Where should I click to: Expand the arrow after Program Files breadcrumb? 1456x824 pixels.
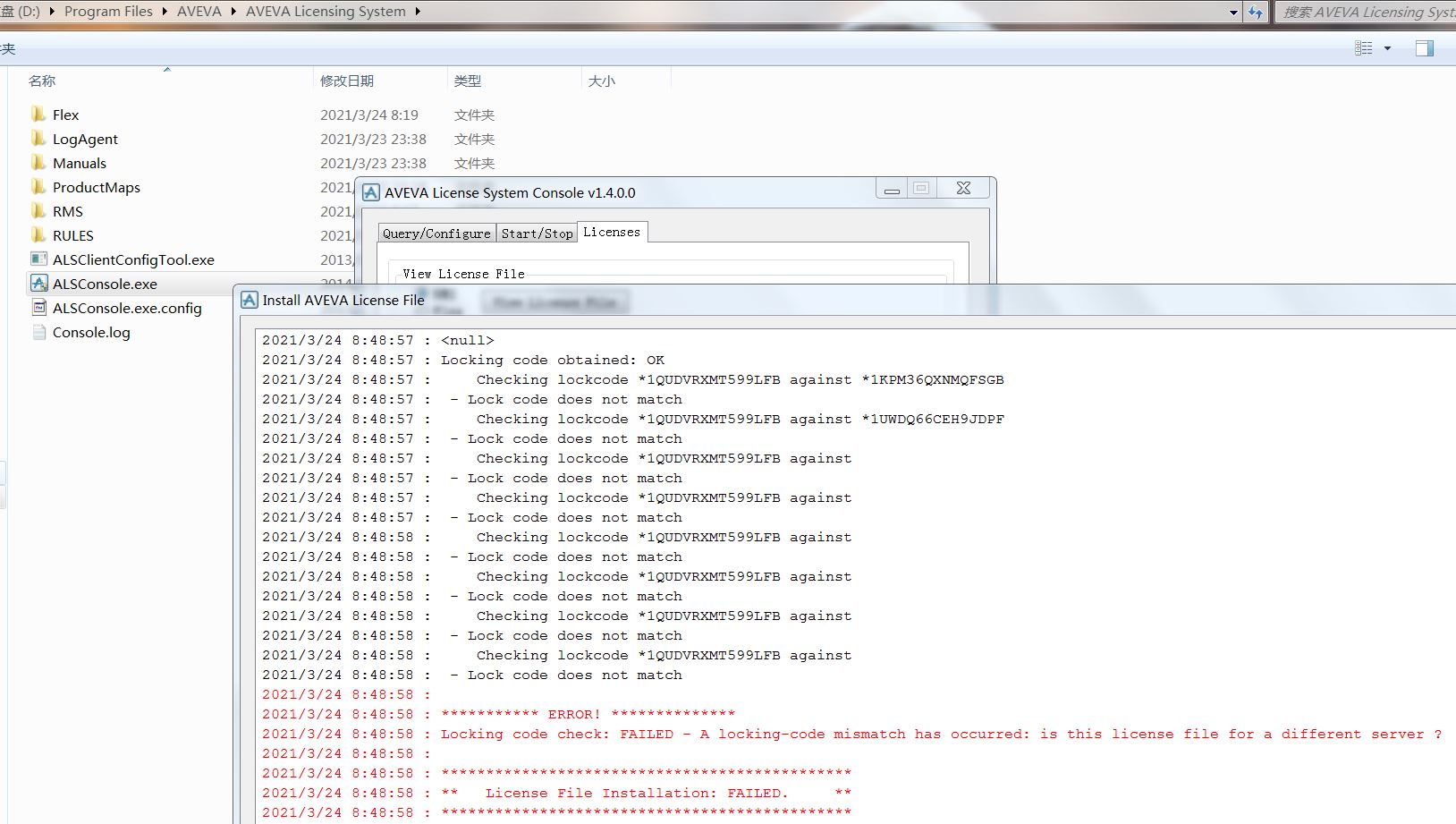click(x=165, y=12)
